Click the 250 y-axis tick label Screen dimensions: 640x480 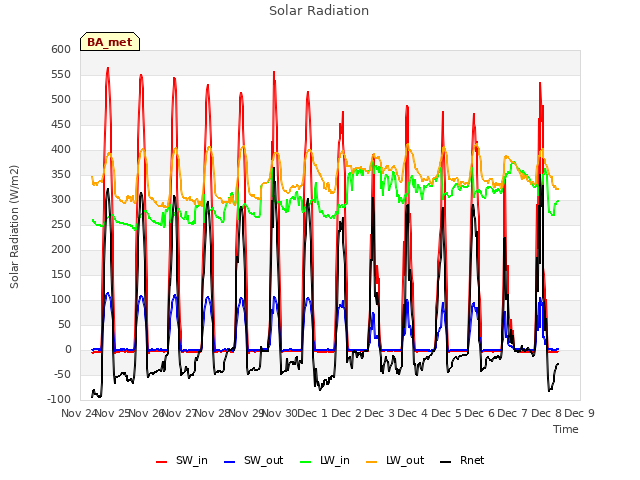(61, 224)
